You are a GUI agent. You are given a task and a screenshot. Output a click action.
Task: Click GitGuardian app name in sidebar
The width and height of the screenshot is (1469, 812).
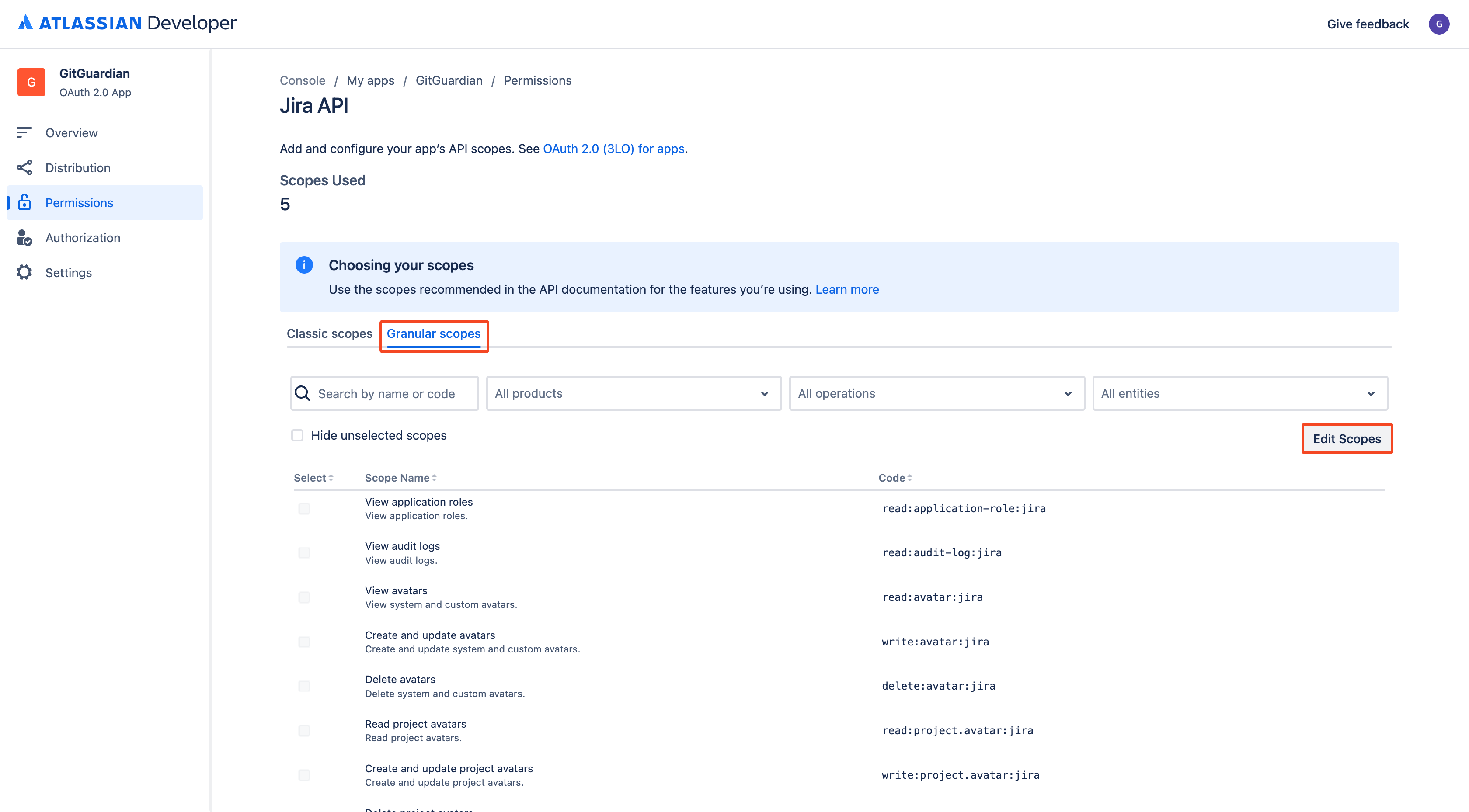point(95,73)
